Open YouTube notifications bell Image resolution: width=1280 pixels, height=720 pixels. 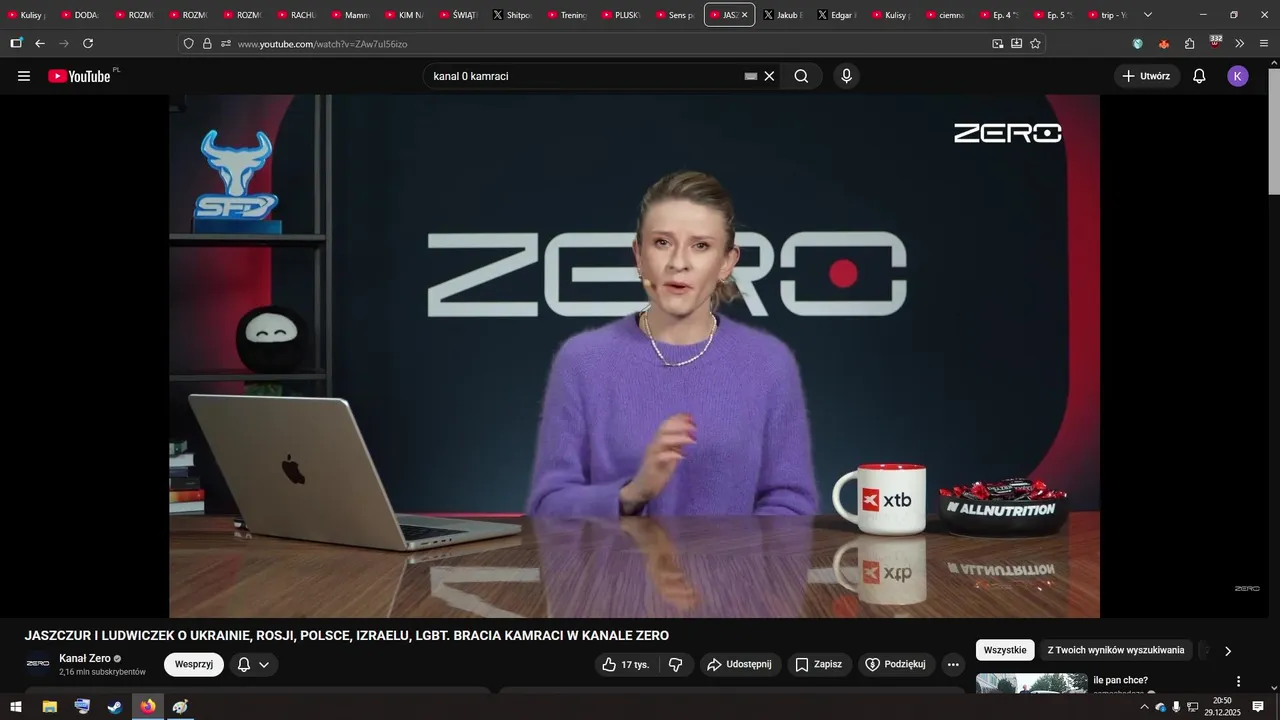[x=1199, y=76]
